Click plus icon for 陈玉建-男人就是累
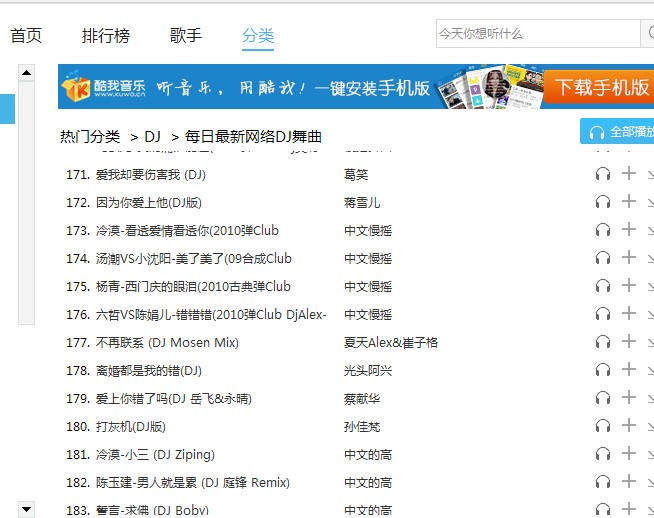 pyautogui.click(x=629, y=482)
